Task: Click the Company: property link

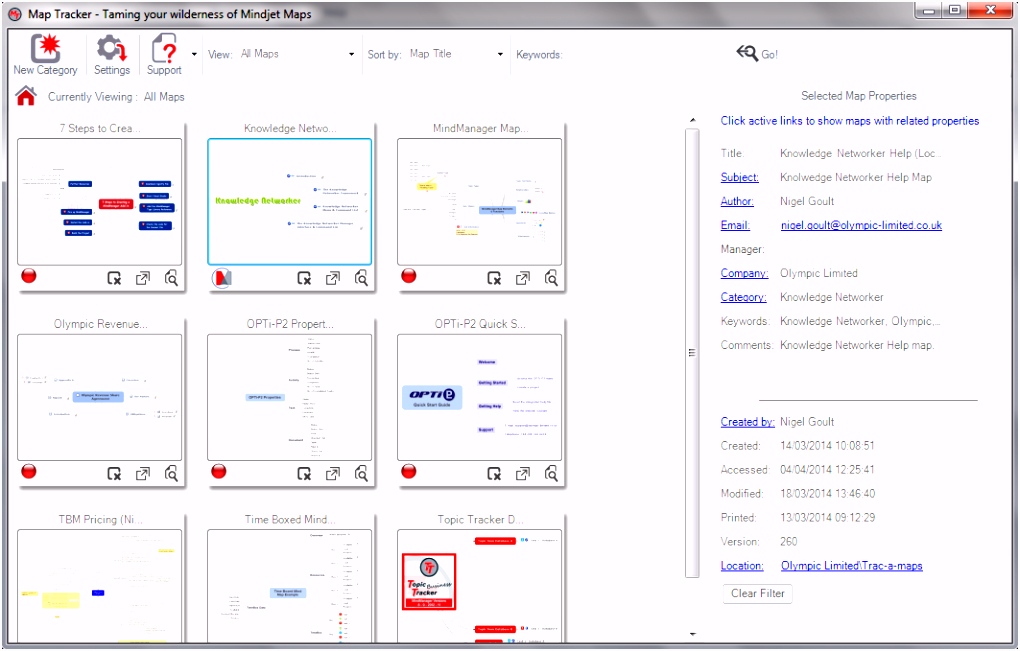Action: pyautogui.click(x=744, y=273)
